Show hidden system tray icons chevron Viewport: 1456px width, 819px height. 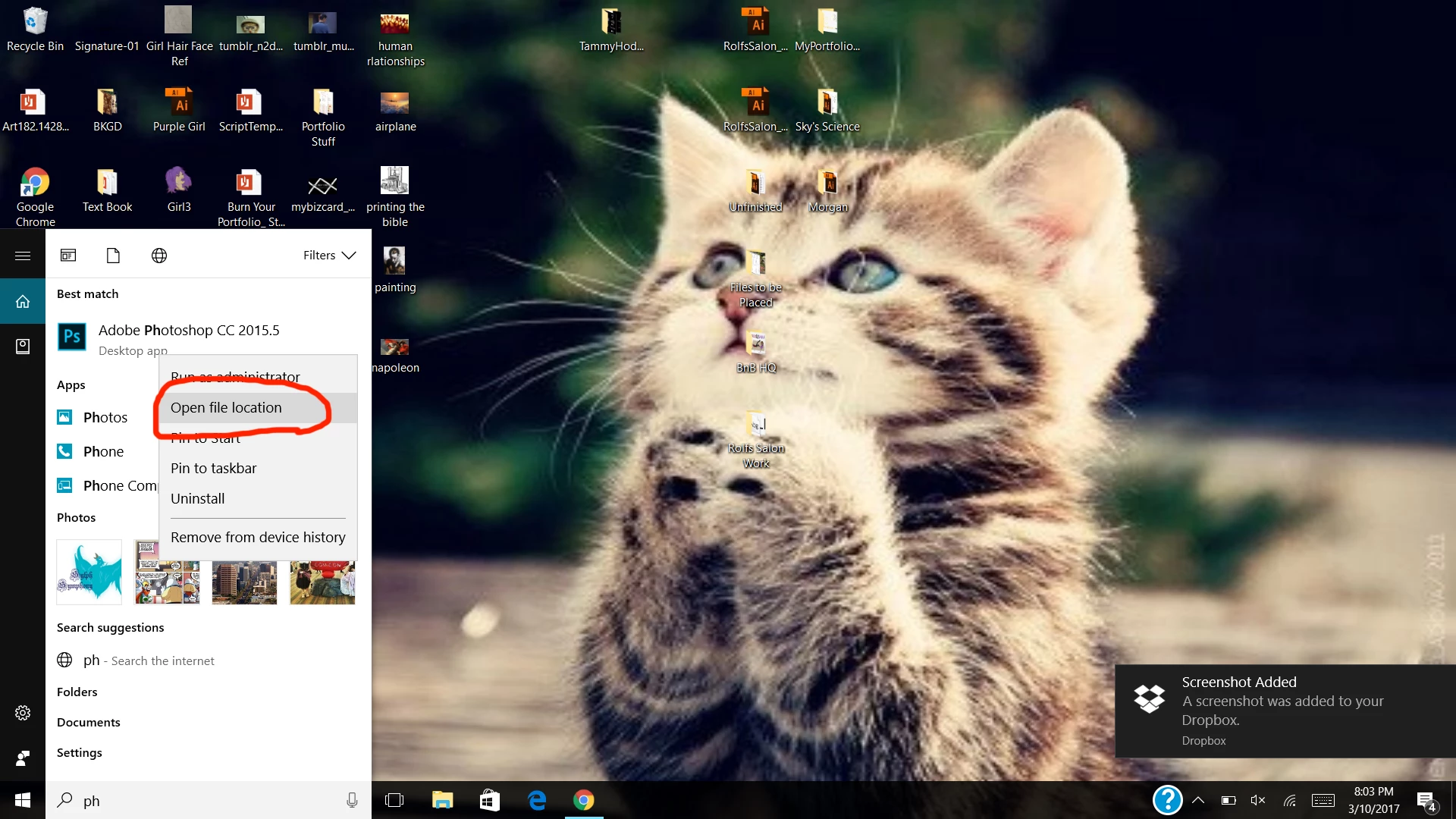tap(1198, 800)
